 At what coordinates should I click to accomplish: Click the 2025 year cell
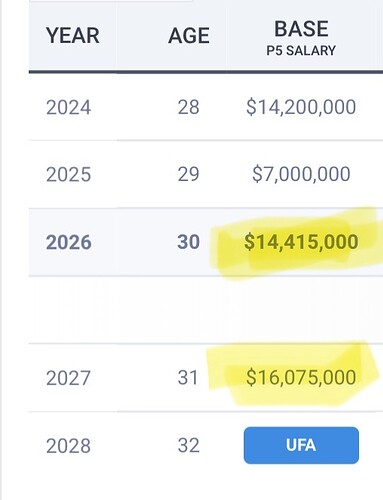[68, 174]
